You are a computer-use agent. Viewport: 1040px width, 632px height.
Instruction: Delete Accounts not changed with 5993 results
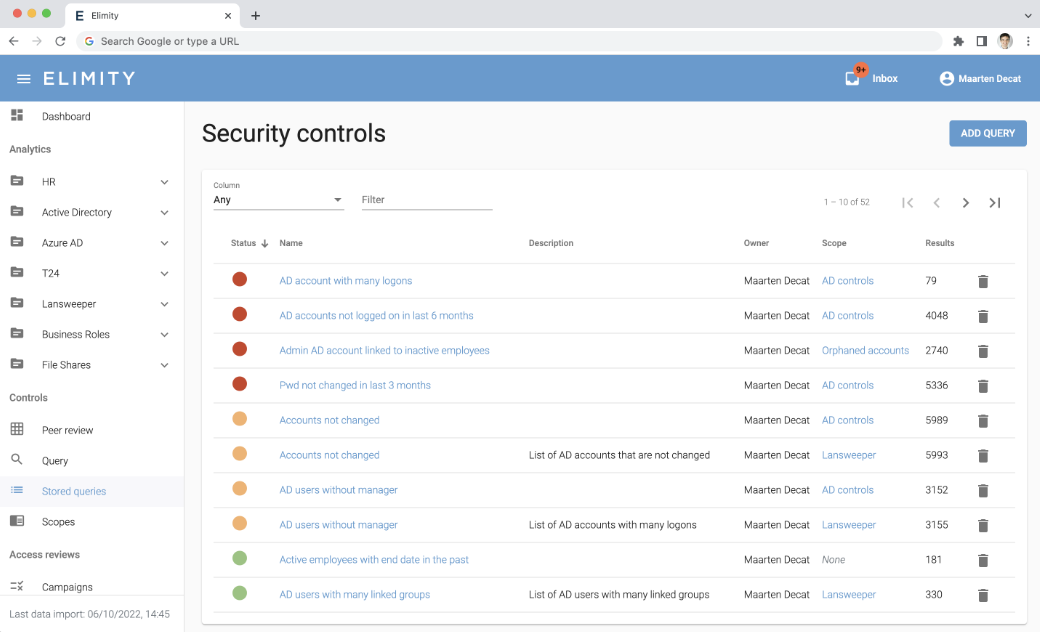pos(983,456)
